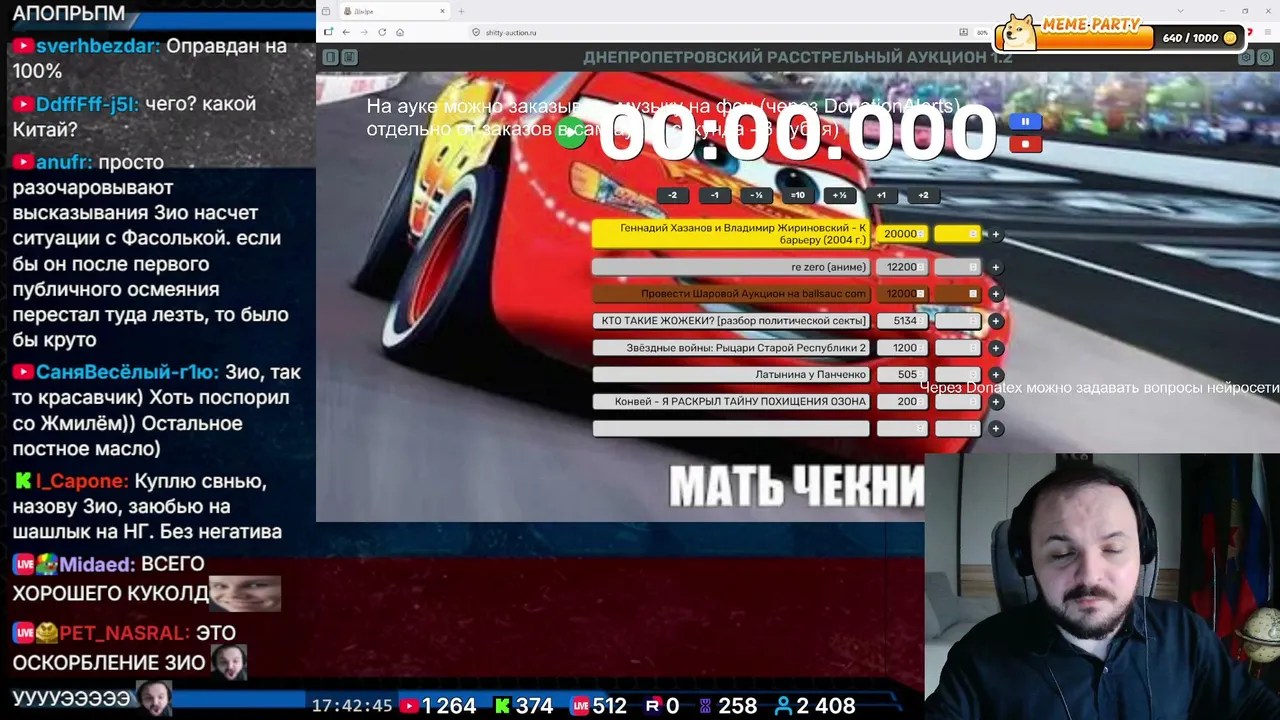Click the empty lot name field
The width and height of the screenshot is (1280, 720).
point(731,428)
